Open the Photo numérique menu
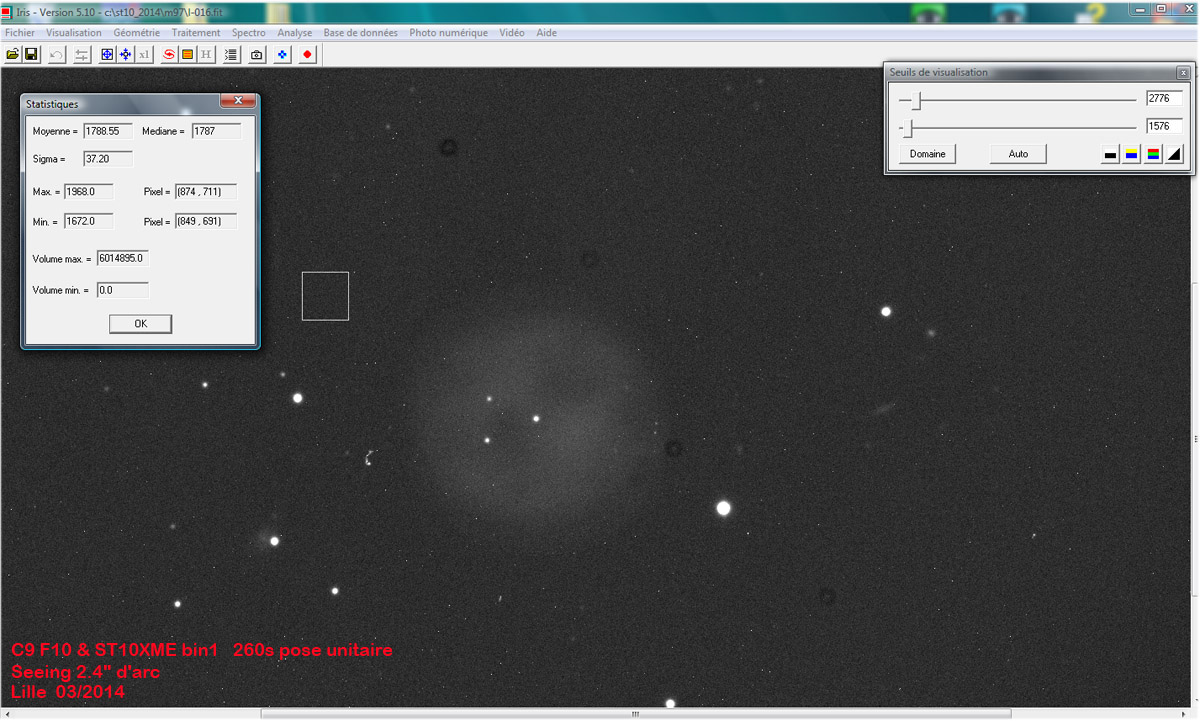The height and width of the screenshot is (721, 1200). pyautogui.click(x=449, y=33)
